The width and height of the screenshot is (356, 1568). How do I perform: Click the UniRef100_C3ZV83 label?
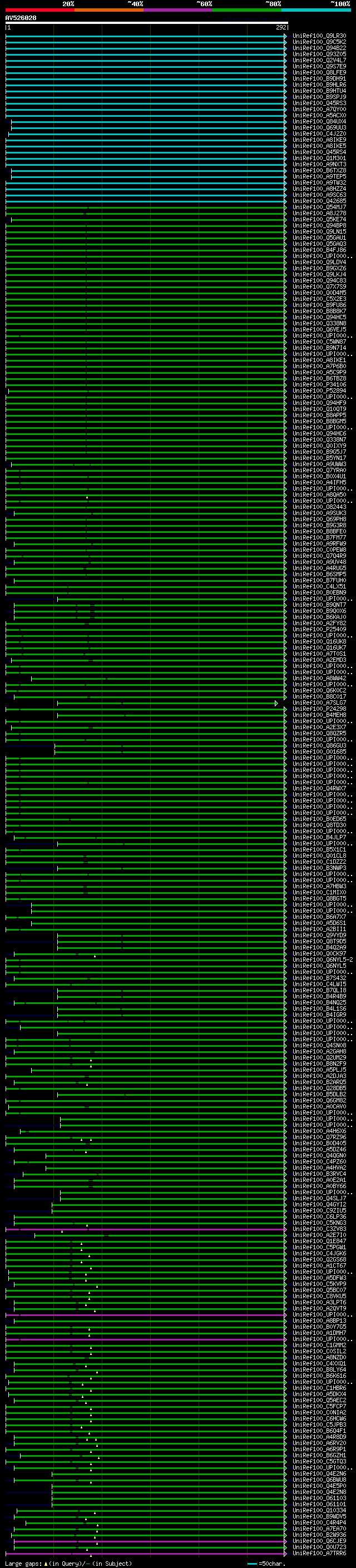(319, 1229)
